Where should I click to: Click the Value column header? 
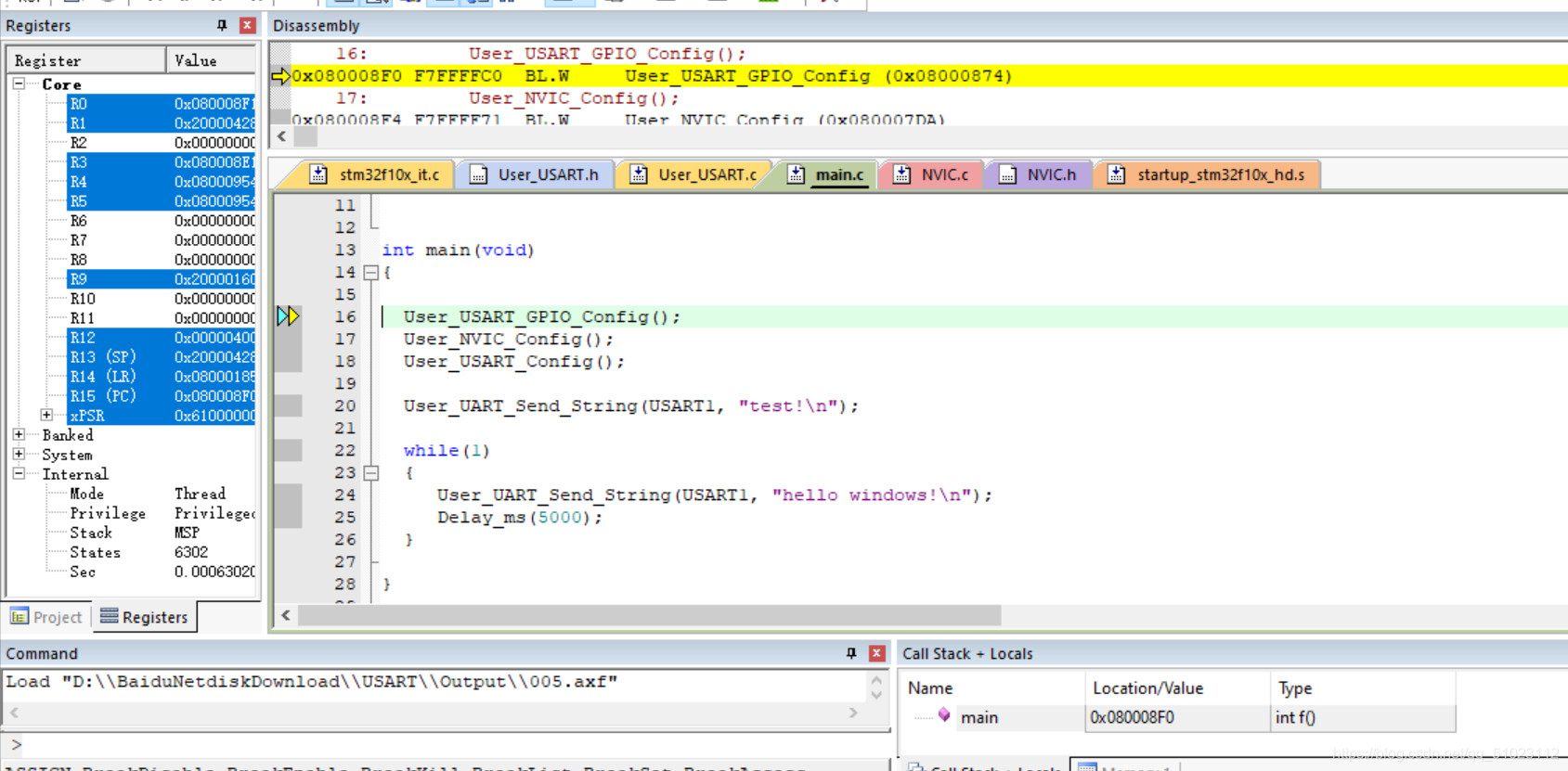click(212, 60)
